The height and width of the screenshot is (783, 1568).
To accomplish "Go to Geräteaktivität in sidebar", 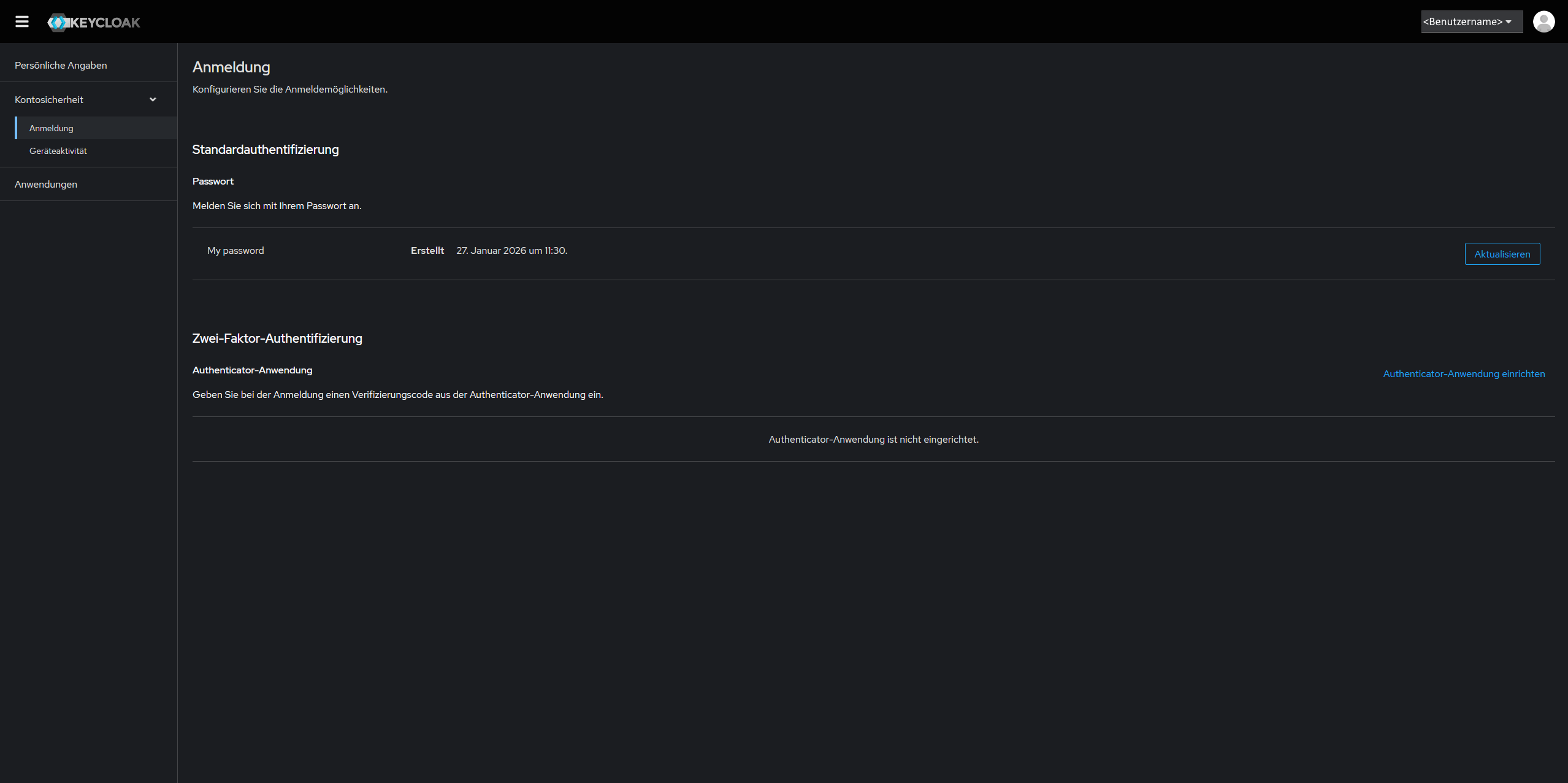I will [58, 151].
